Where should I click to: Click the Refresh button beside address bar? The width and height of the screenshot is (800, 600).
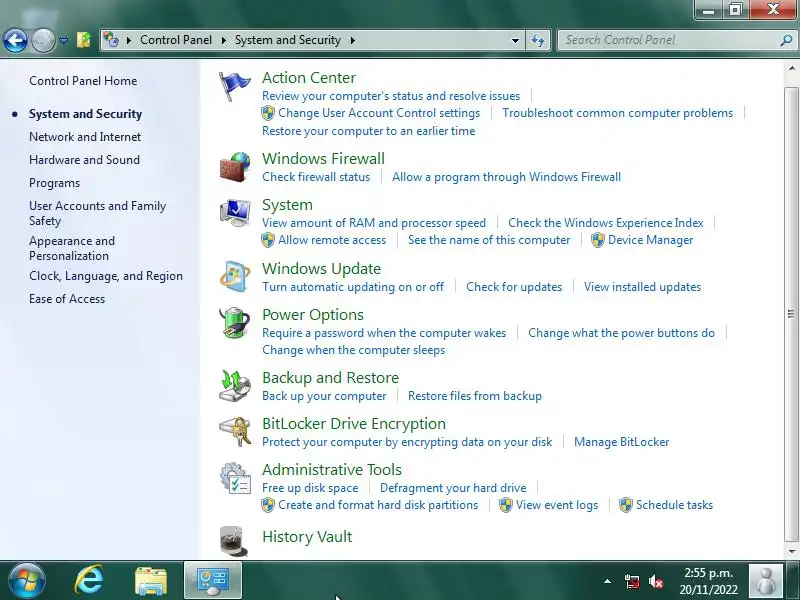tap(538, 40)
